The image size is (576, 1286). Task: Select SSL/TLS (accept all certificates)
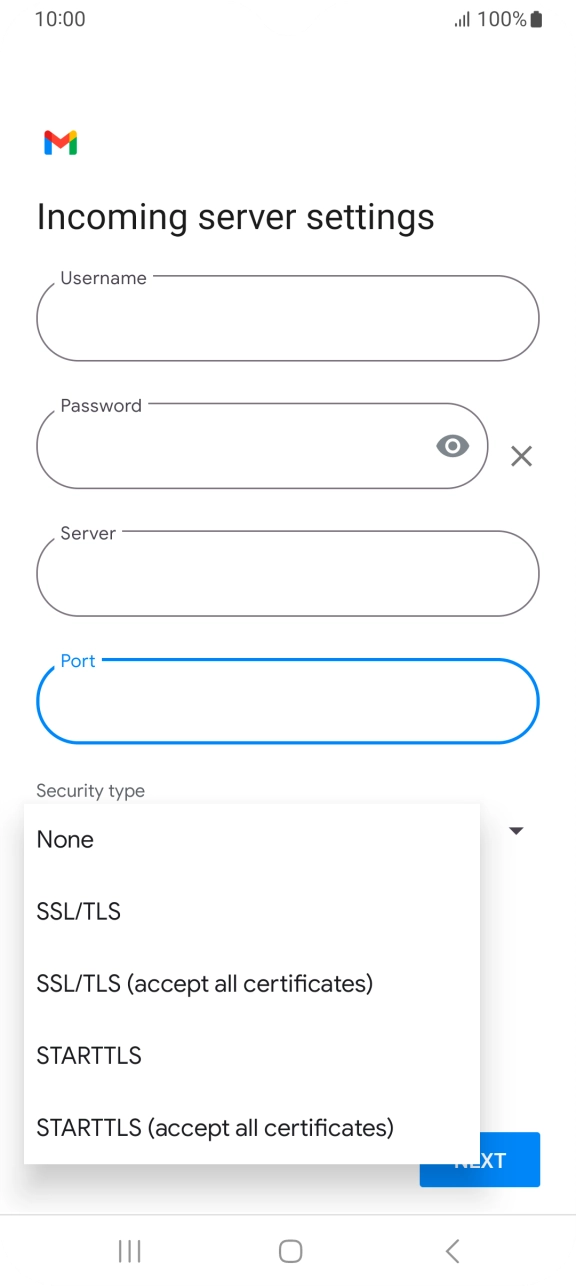[205, 983]
